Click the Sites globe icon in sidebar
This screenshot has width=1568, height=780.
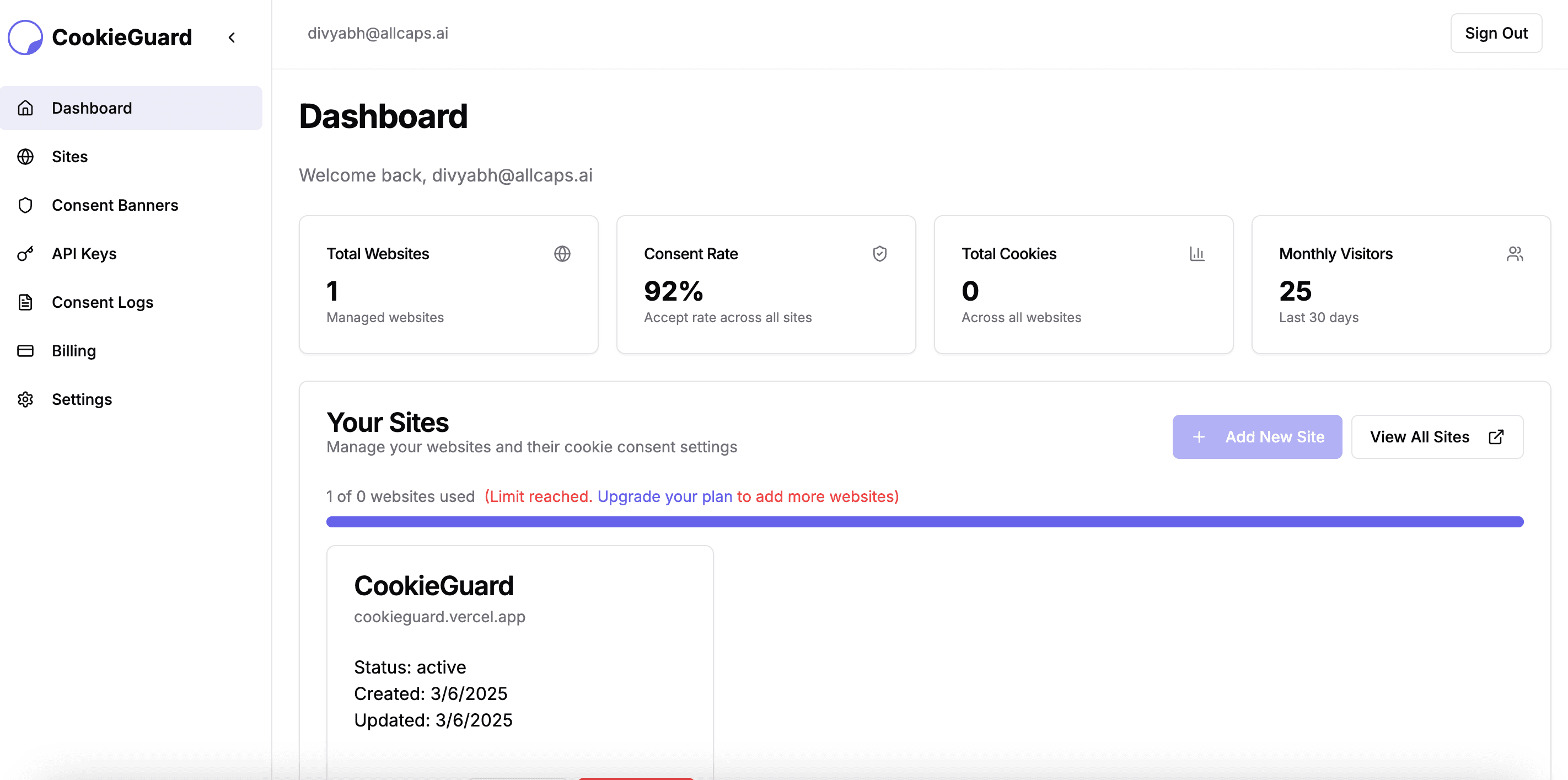point(25,157)
